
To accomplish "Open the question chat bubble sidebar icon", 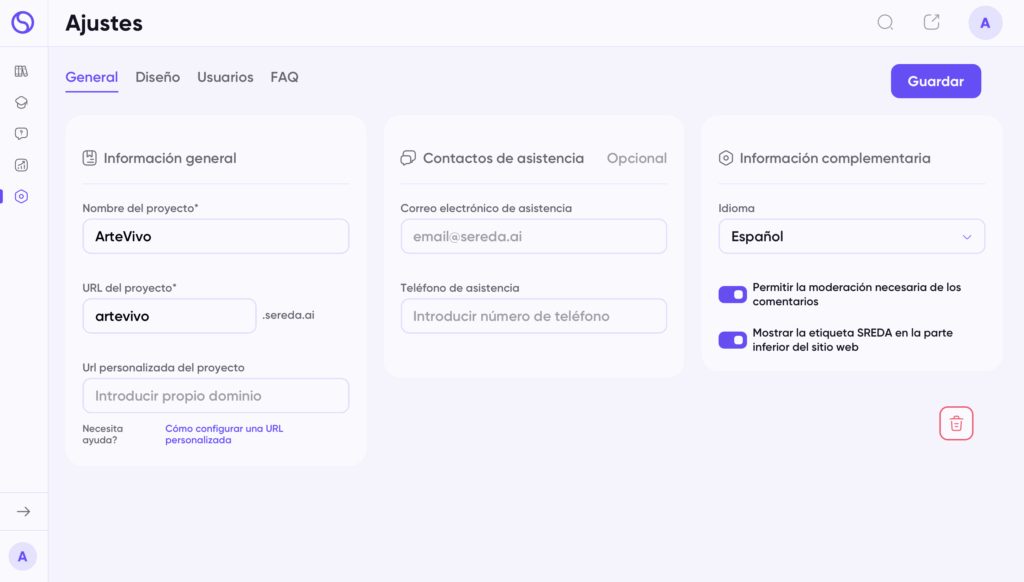I will coord(22,134).
